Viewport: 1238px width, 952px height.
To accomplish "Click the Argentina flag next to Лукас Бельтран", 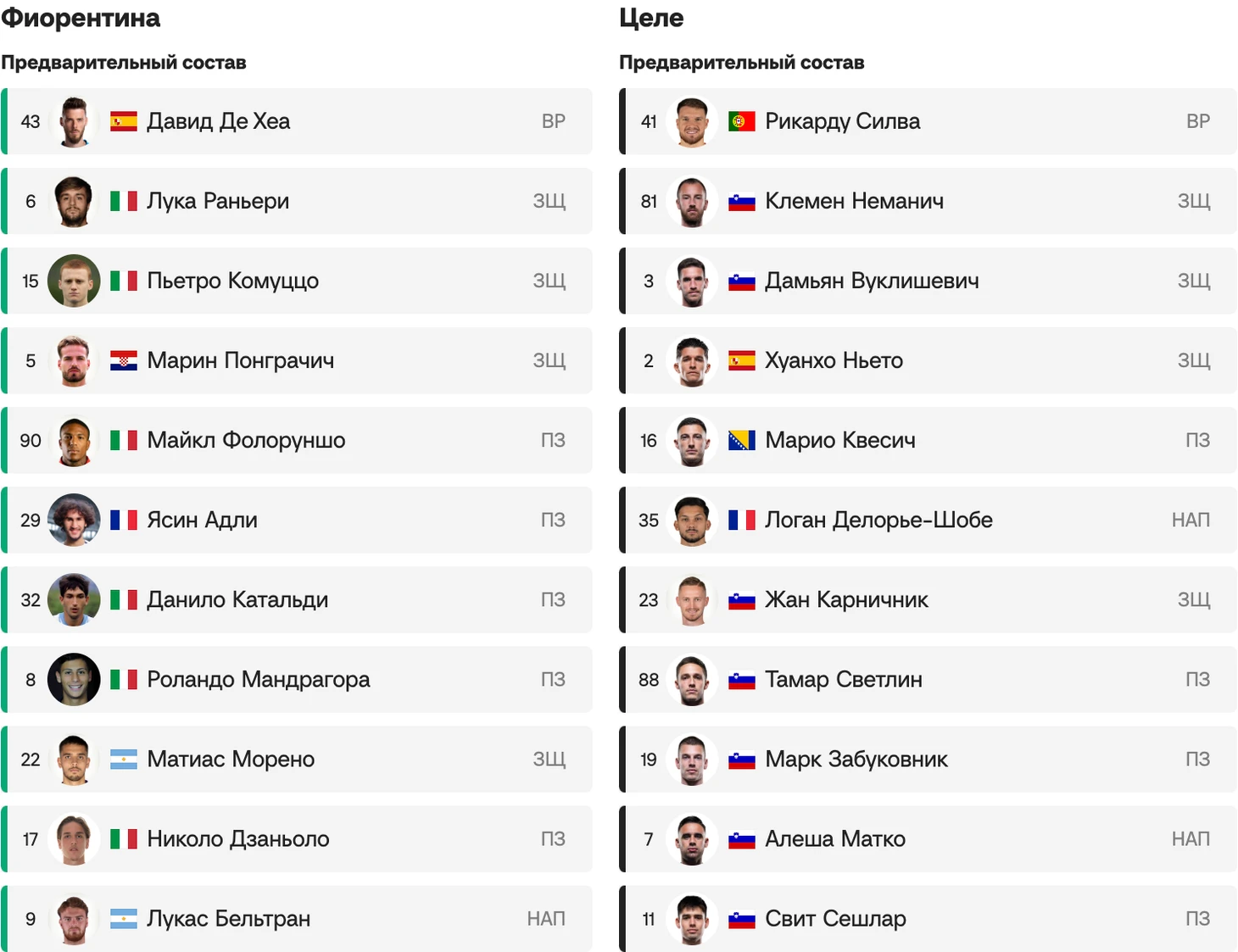I will 124,919.
